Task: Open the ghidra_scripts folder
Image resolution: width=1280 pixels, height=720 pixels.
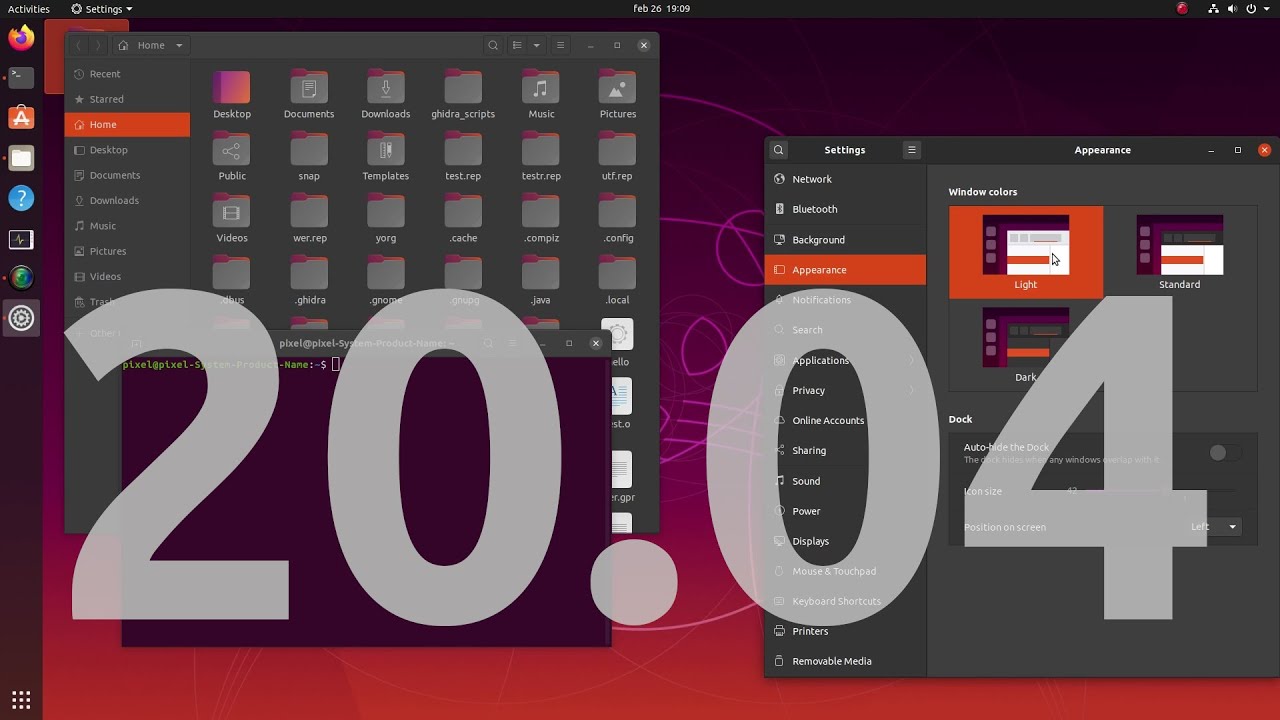Action: [x=463, y=95]
